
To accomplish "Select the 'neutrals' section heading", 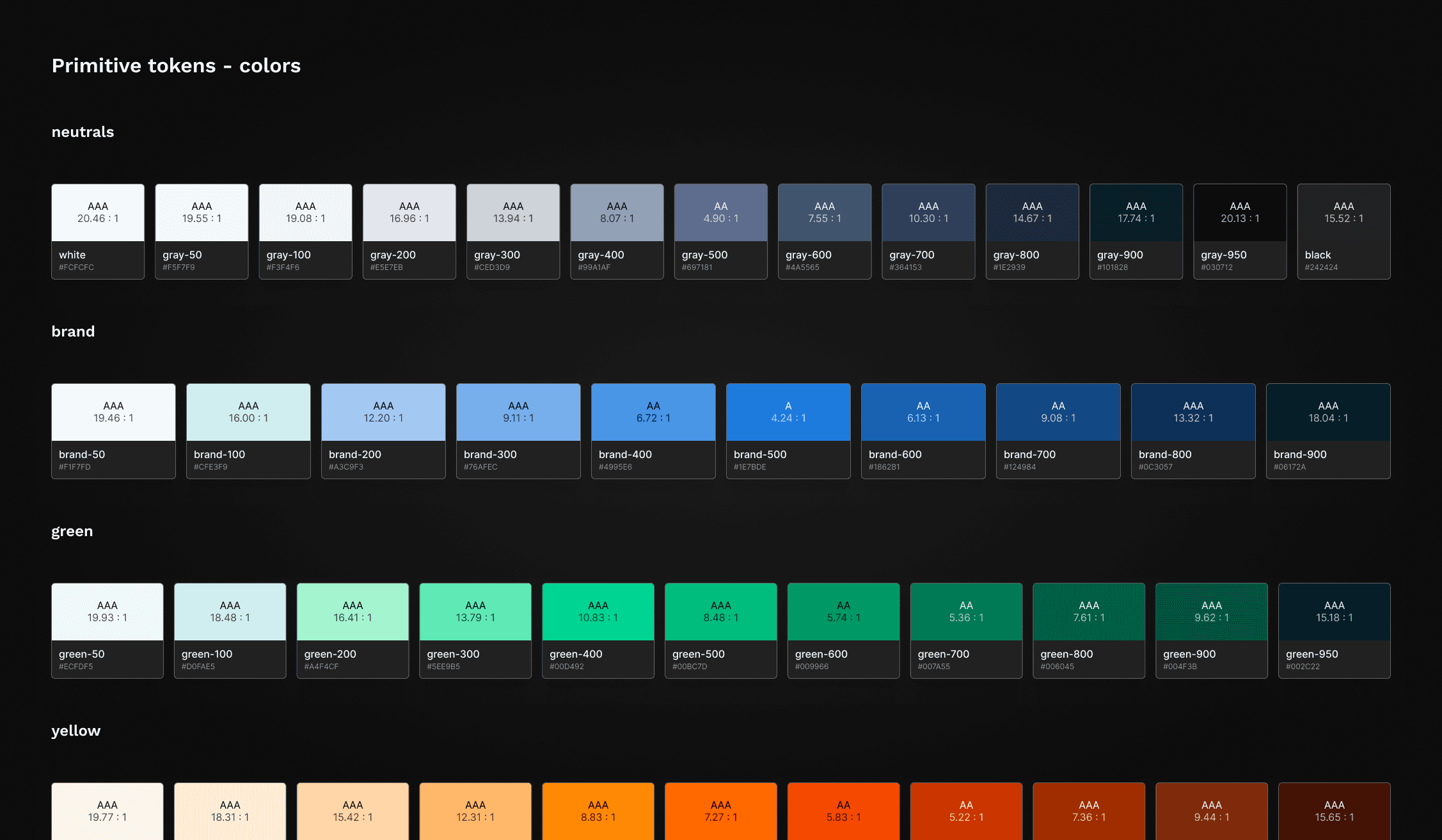I will pyautogui.click(x=83, y=132).
